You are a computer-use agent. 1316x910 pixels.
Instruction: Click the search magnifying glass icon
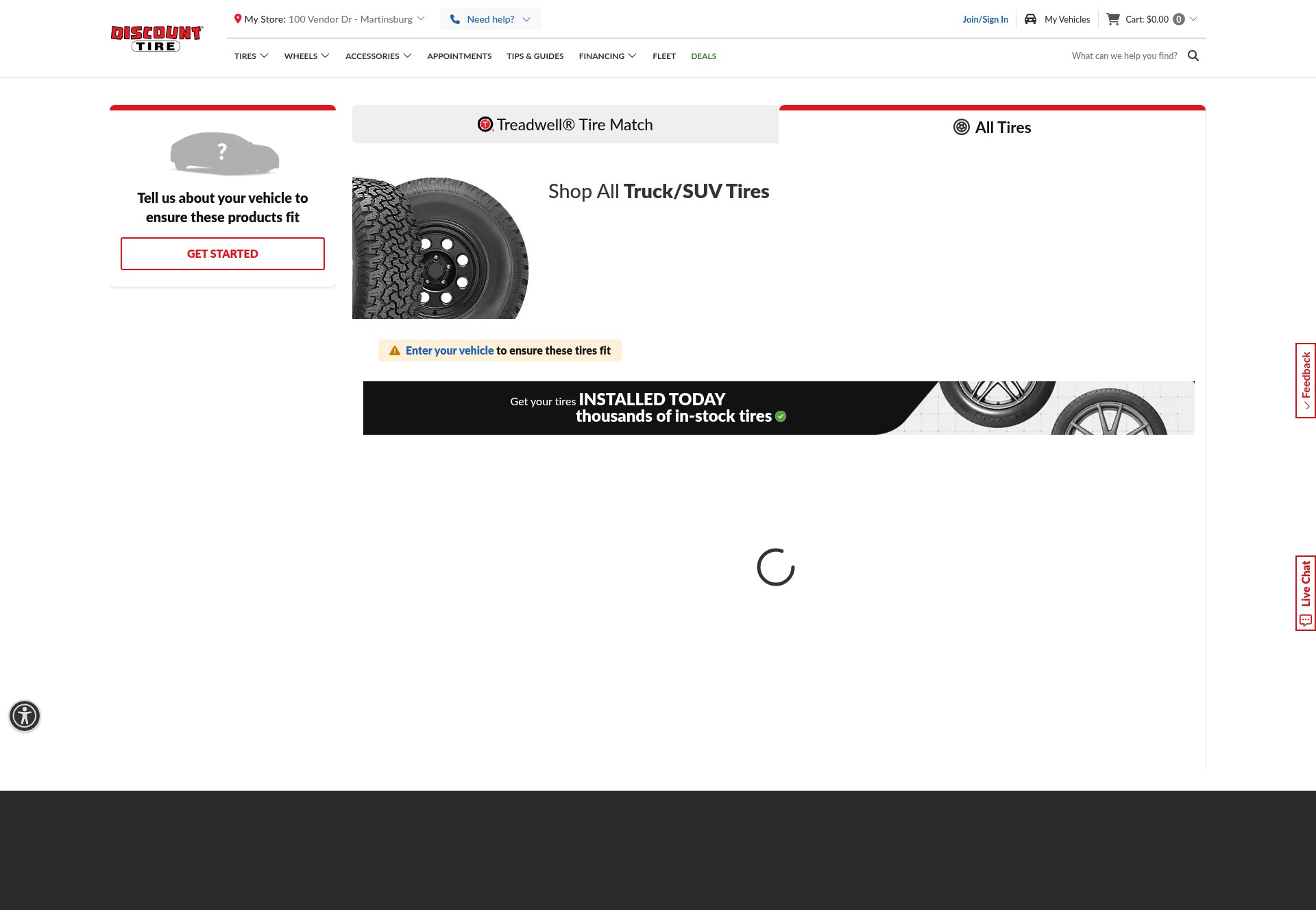[1193, 56]
